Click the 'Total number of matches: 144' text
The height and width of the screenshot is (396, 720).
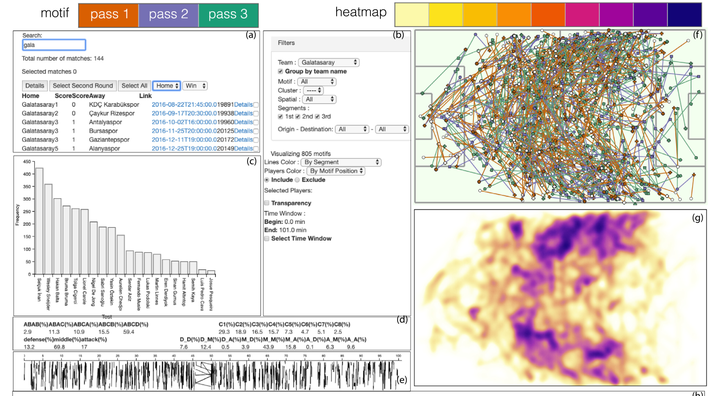coord(62,58)
